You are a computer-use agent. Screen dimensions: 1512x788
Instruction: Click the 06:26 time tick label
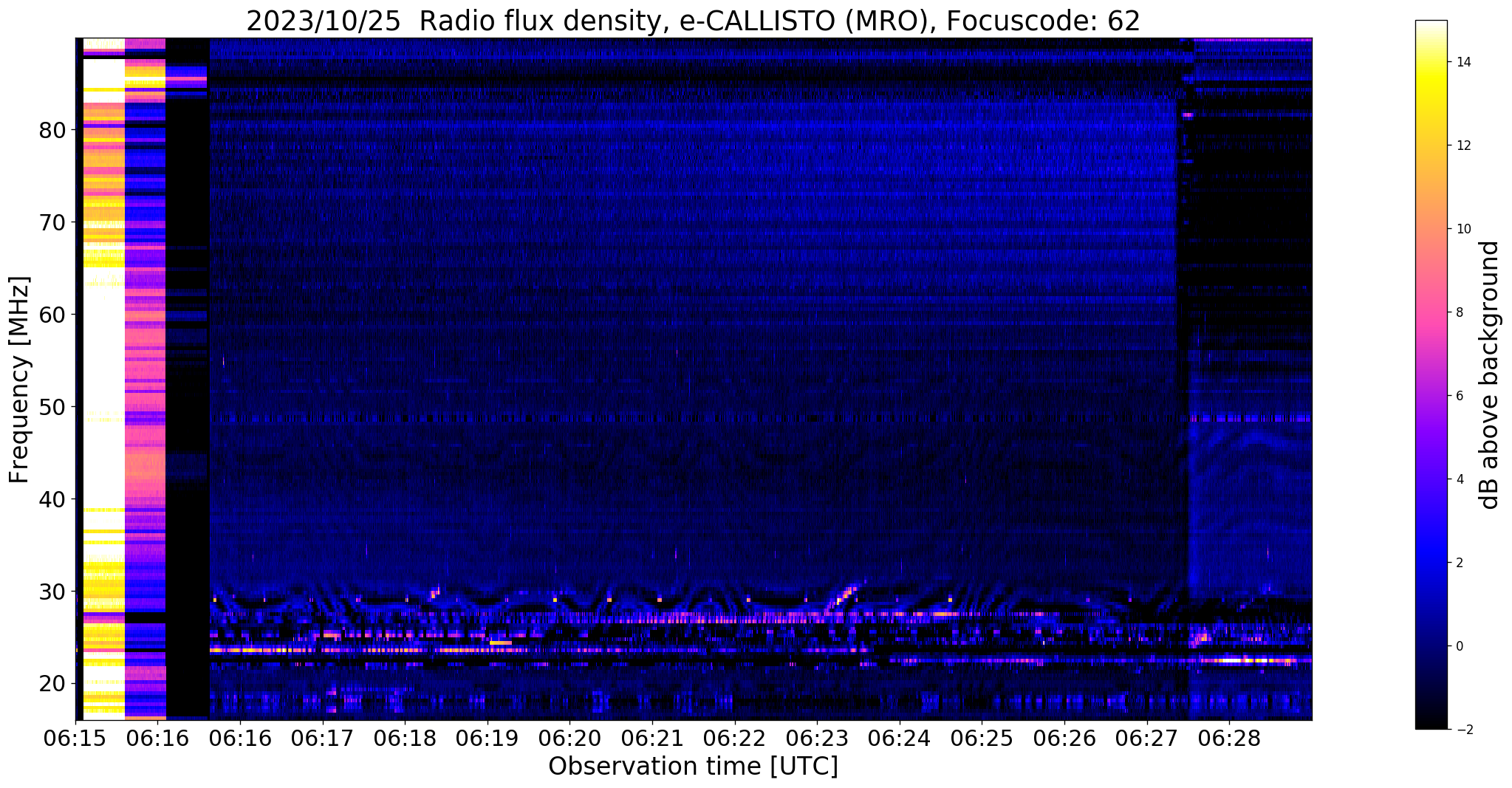(x=1064, y=737)
